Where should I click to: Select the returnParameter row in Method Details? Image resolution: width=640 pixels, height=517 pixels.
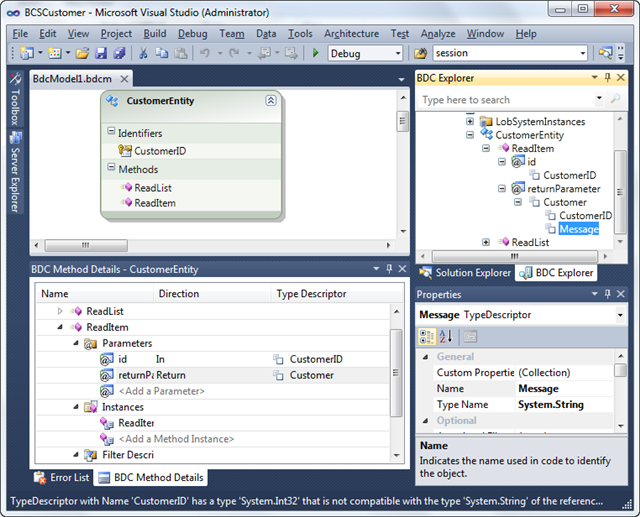click(212, 375)
